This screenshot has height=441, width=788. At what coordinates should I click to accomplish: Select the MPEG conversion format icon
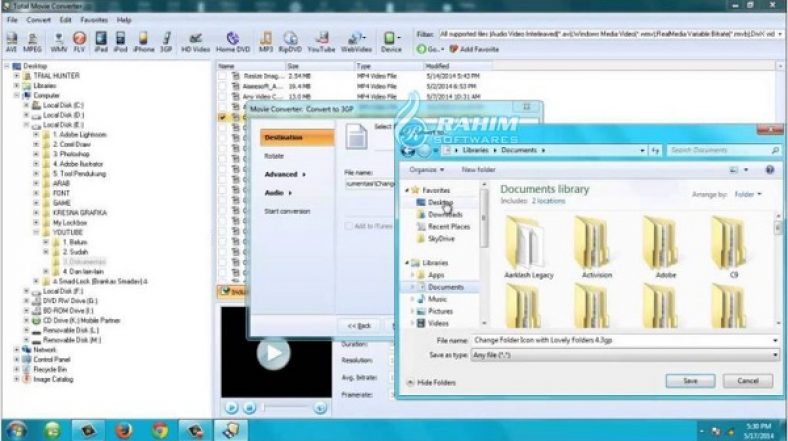pos(32,42)
